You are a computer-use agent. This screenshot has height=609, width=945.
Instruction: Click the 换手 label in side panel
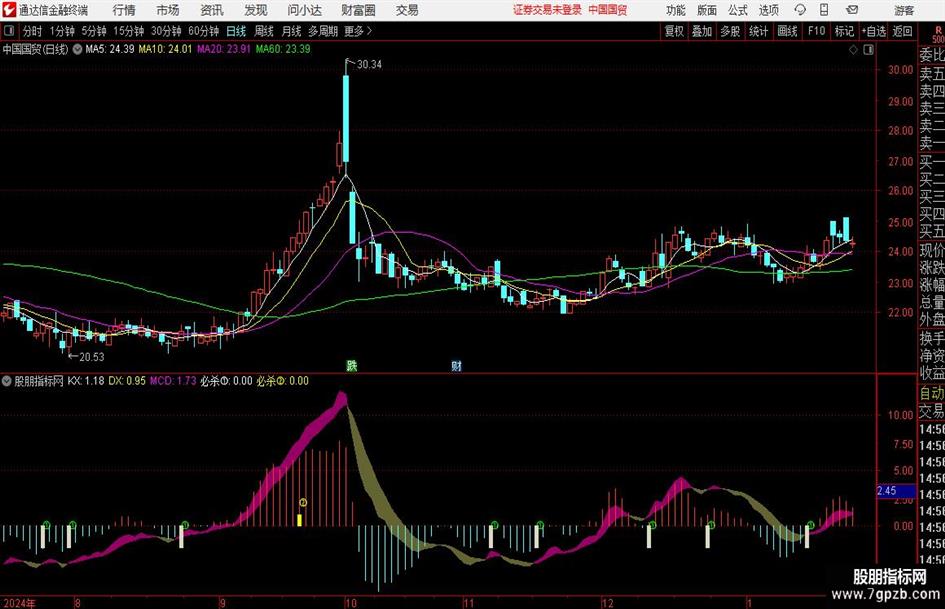click(x=932, y=338)
